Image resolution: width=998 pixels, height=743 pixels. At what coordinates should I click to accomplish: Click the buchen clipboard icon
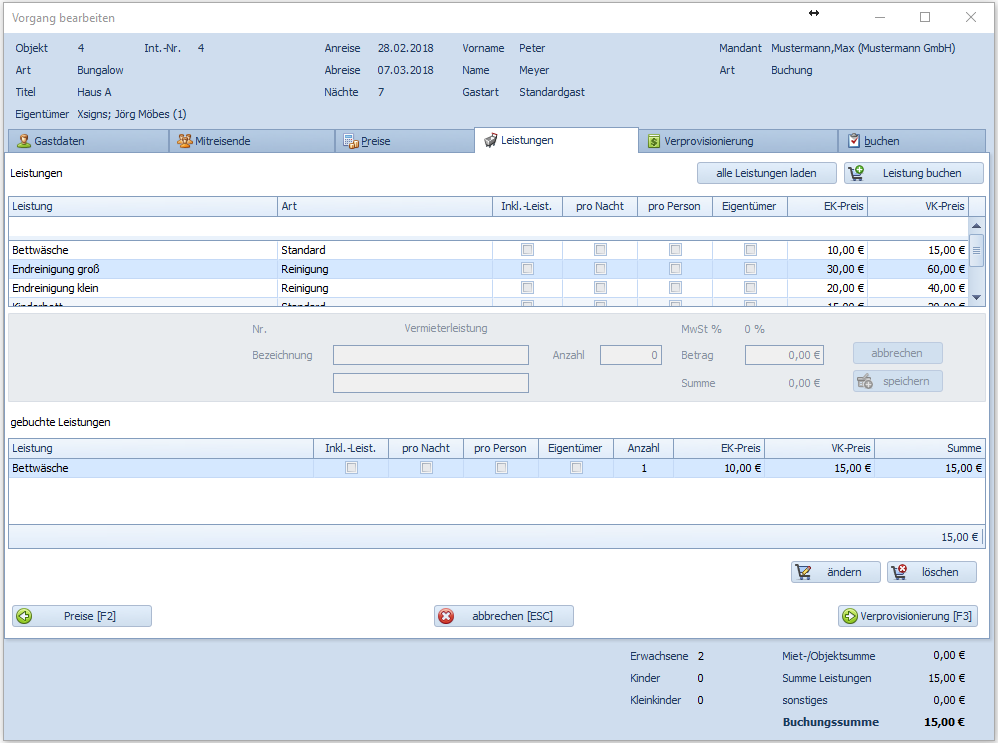point(854,141)
